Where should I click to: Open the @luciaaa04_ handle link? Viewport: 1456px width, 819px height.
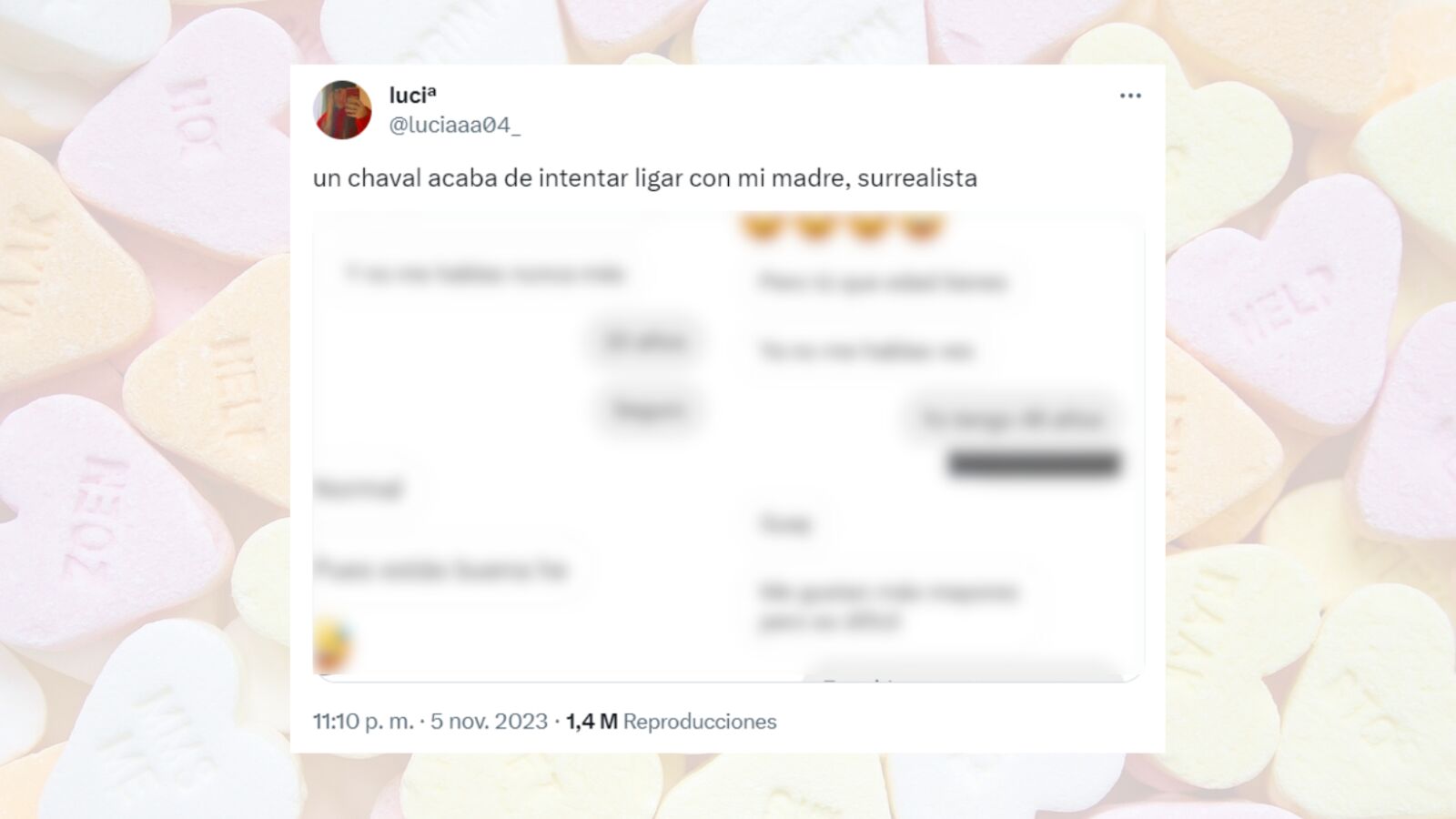[x=454, y=125]
